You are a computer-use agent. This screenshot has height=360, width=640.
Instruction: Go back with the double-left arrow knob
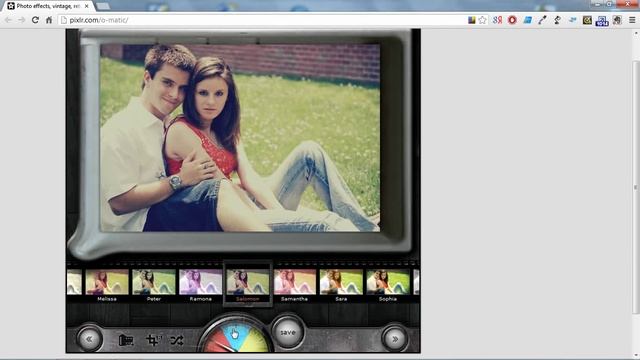[89, 338]
